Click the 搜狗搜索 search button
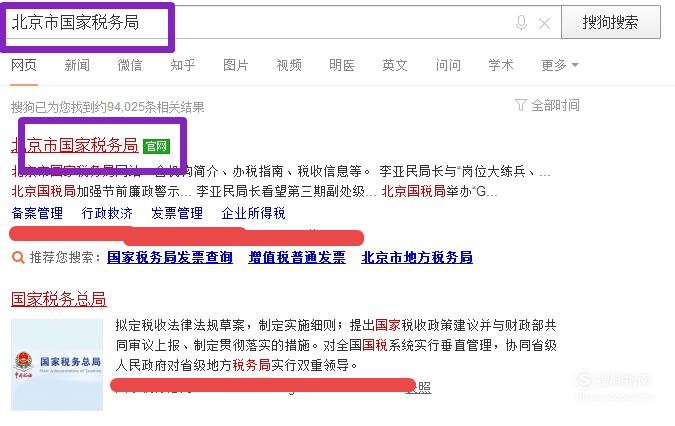This screenshot has height=426, width=675. point(611,22)
